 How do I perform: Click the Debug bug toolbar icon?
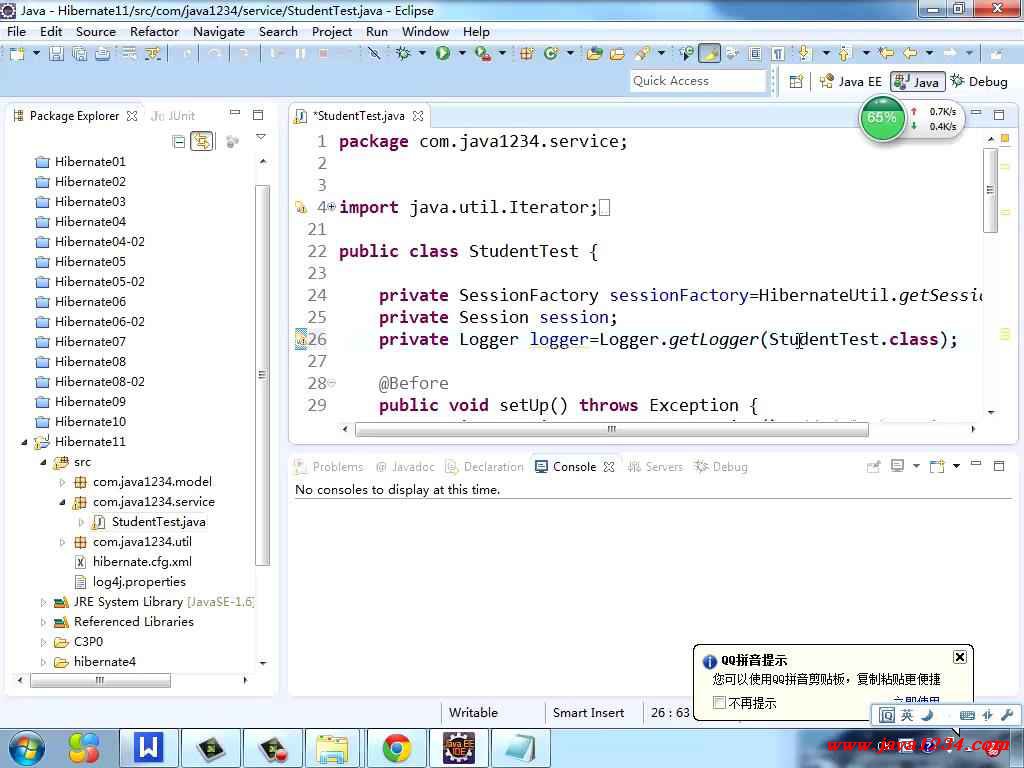point(404,54)
